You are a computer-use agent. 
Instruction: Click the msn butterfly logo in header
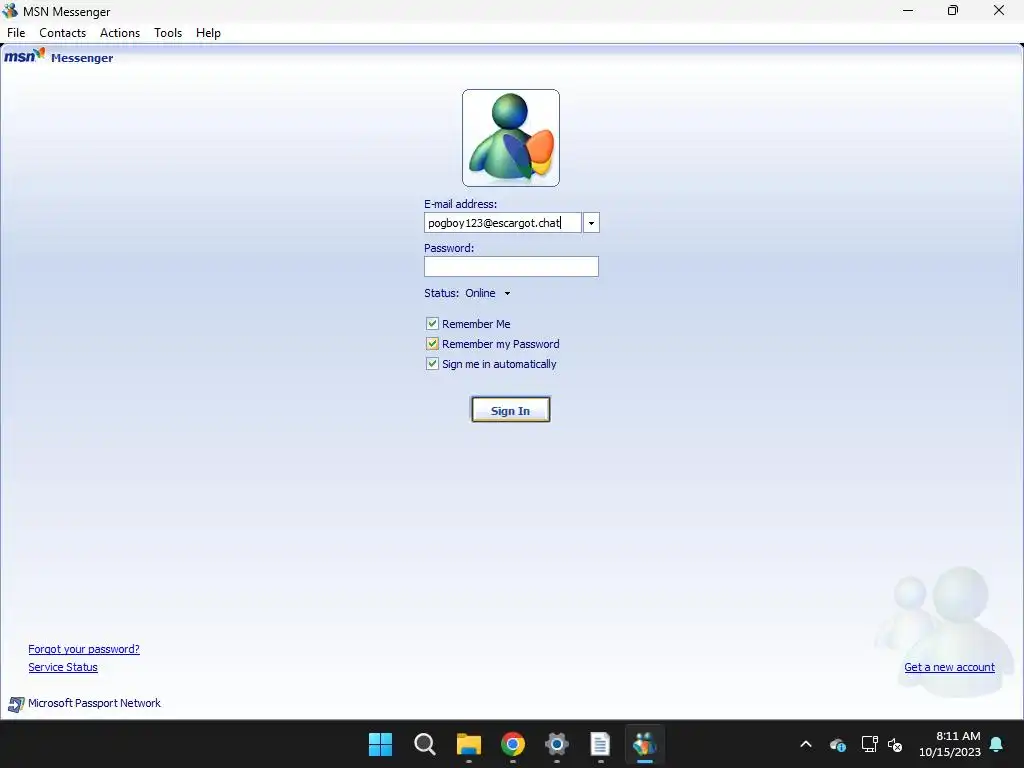[x=25, y=56]
